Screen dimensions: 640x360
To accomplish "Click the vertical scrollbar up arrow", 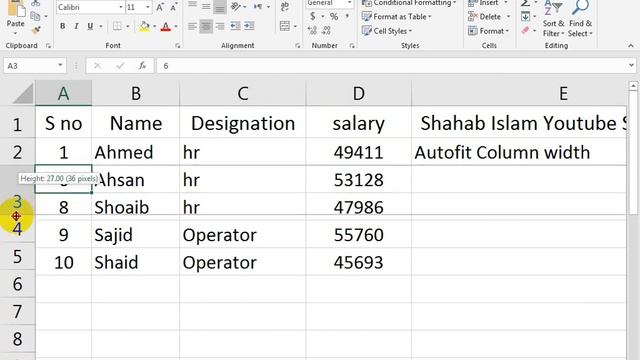I will 633,86.
